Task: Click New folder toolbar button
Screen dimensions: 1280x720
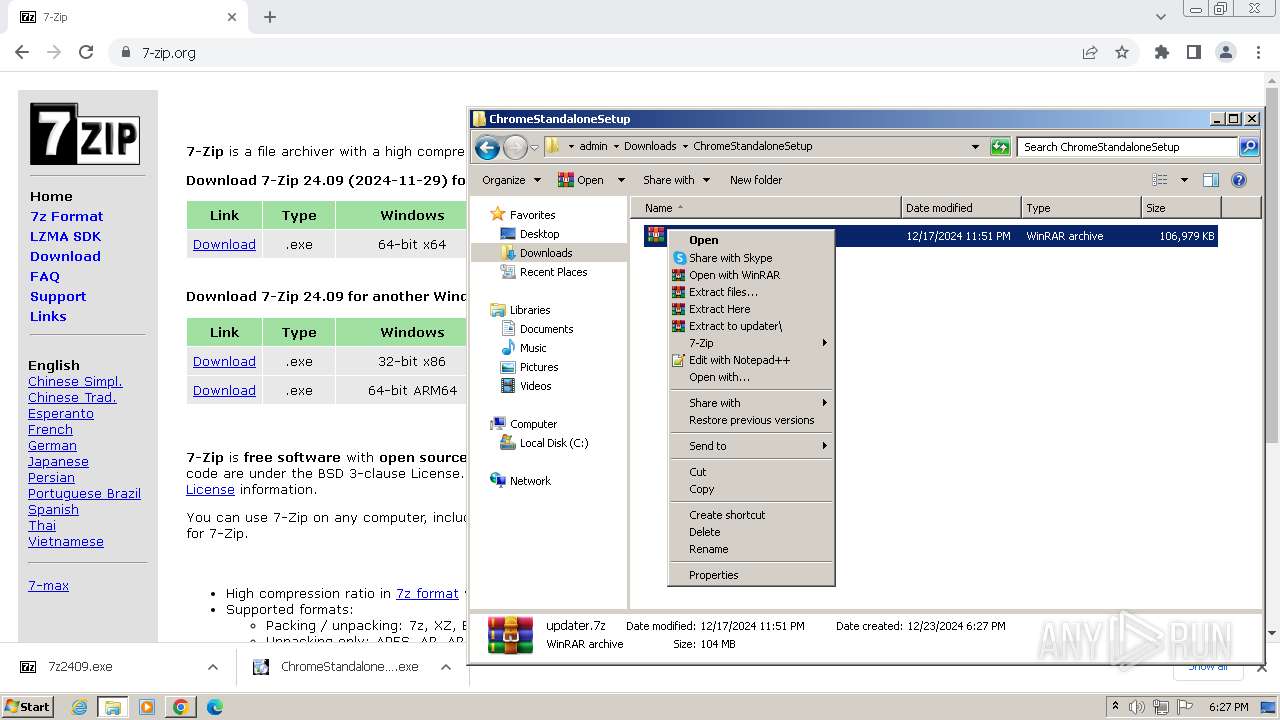Action: coord(756,180)
